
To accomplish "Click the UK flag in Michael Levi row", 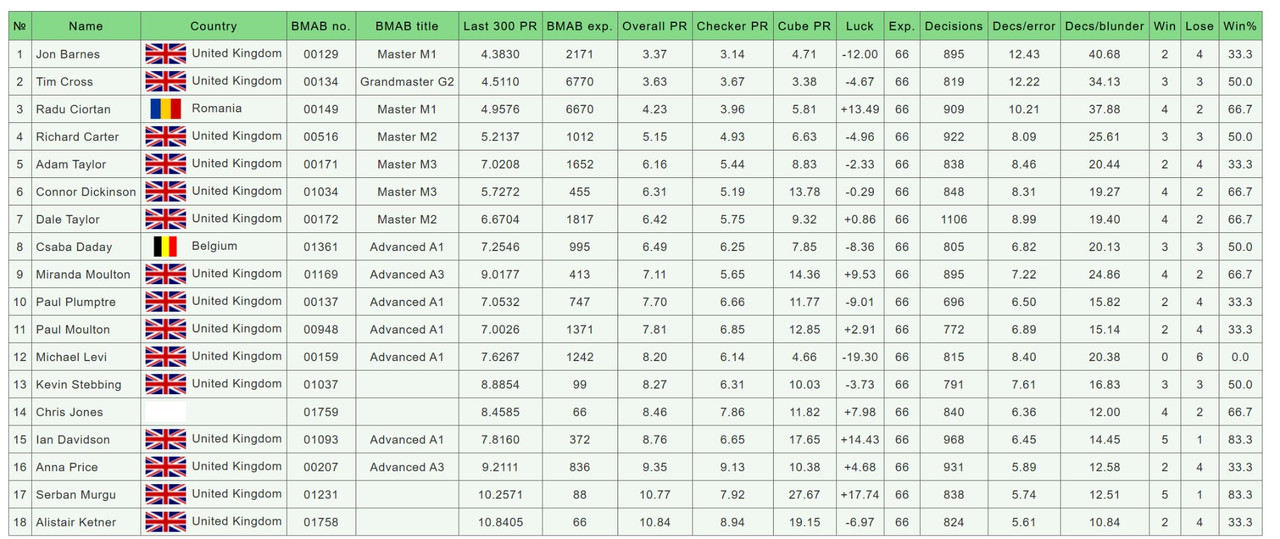I will [x=166, y=356].
